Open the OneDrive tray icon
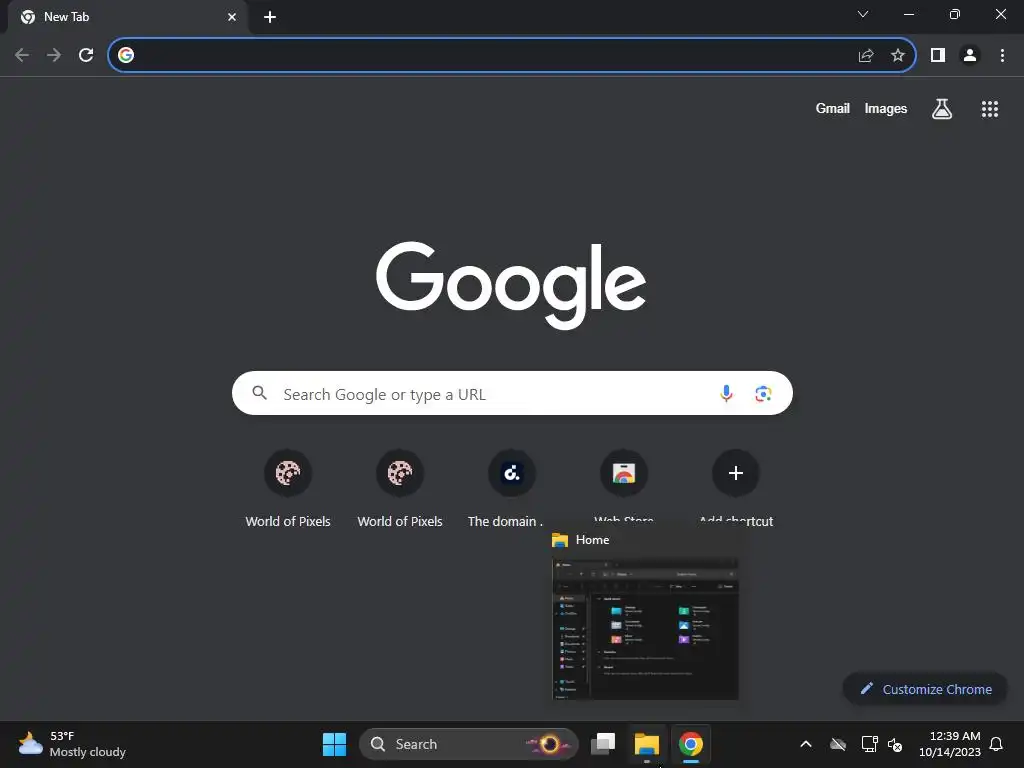1024x768 pixels. click(x=838, y=744)
